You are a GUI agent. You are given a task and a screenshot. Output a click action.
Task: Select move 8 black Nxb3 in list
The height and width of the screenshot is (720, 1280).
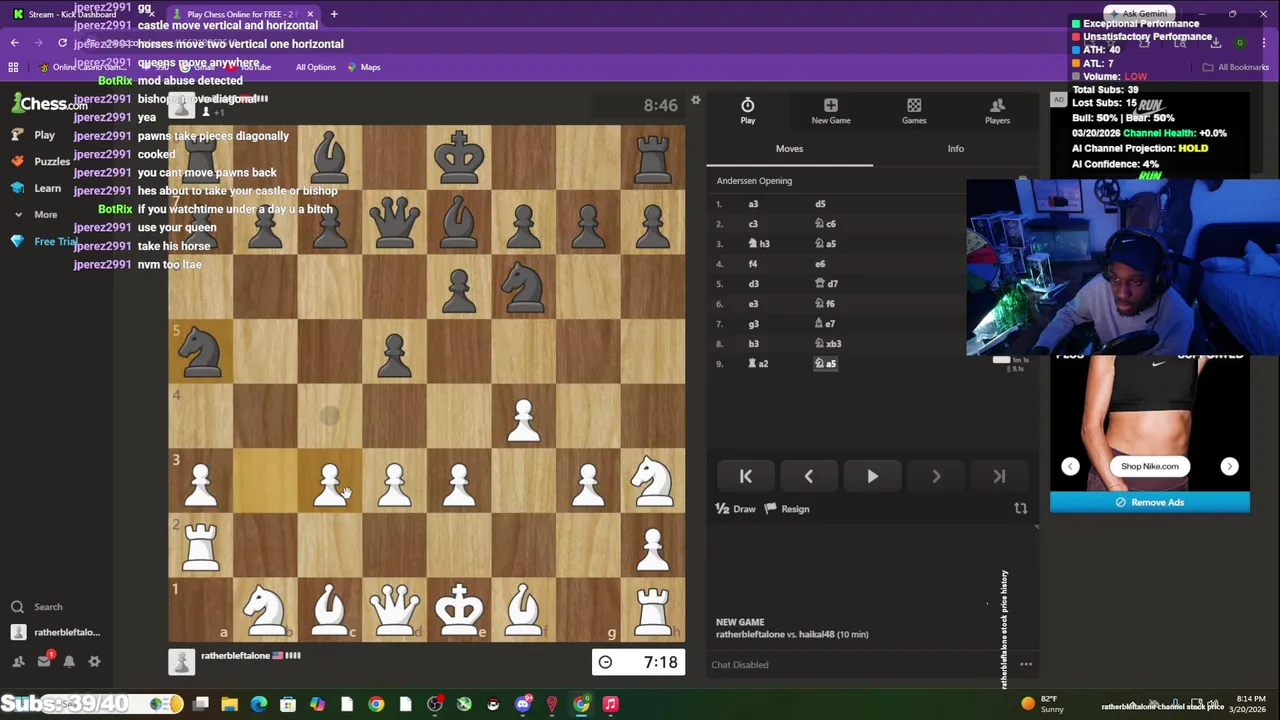pos(828,344)
